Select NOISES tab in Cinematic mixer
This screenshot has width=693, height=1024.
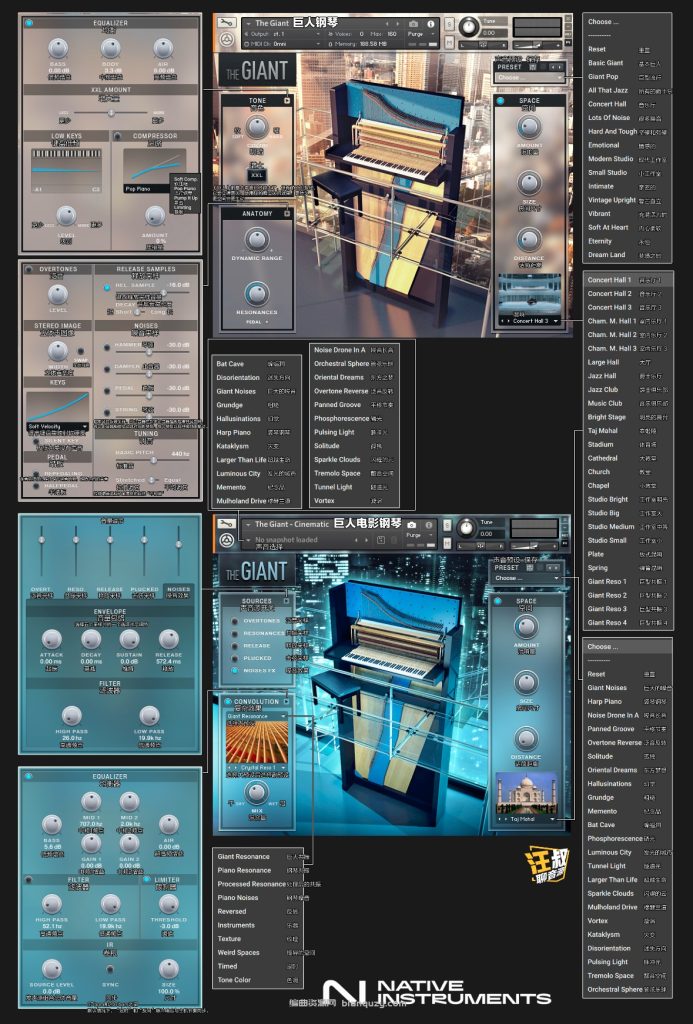pos(178,589)
